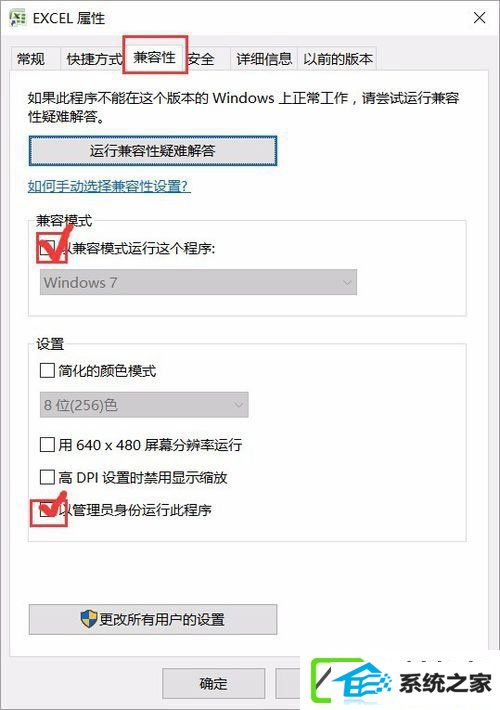Enable 以管理员身份运行此程序 checkbox

(48, 510)
